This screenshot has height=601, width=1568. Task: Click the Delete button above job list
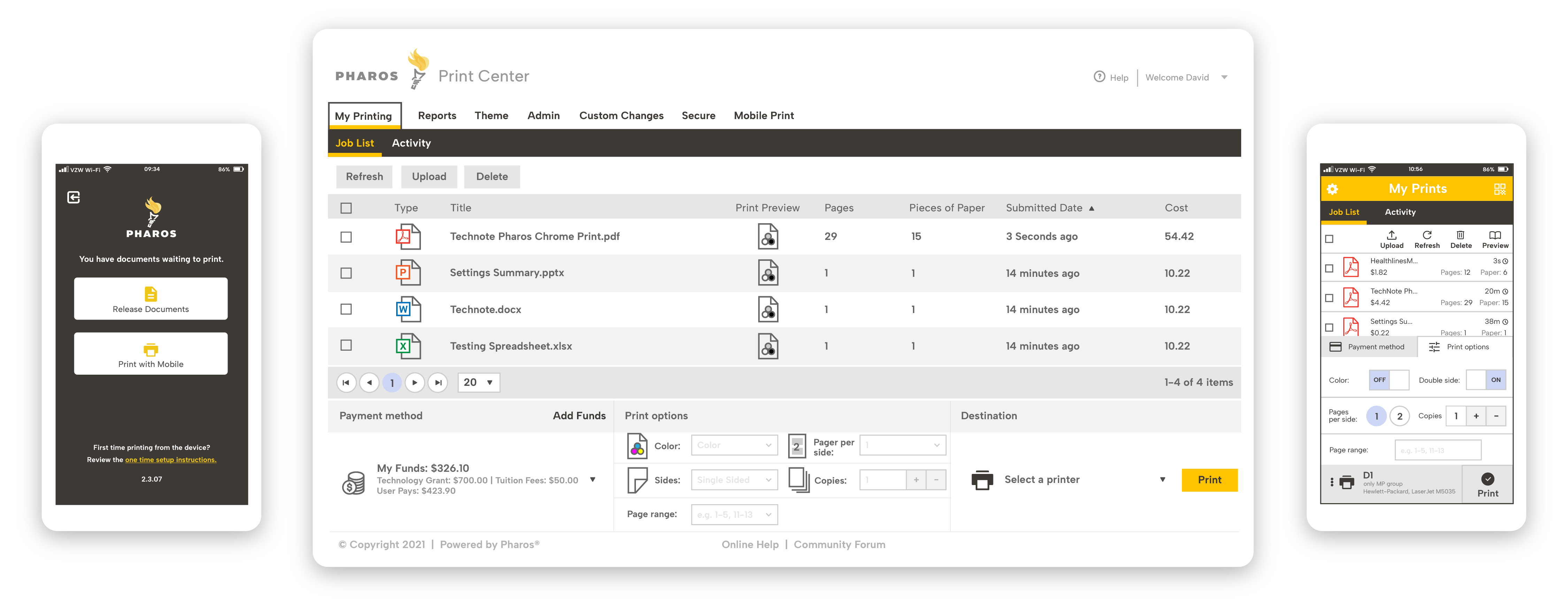pyautogui.click(x=492, y=177)
